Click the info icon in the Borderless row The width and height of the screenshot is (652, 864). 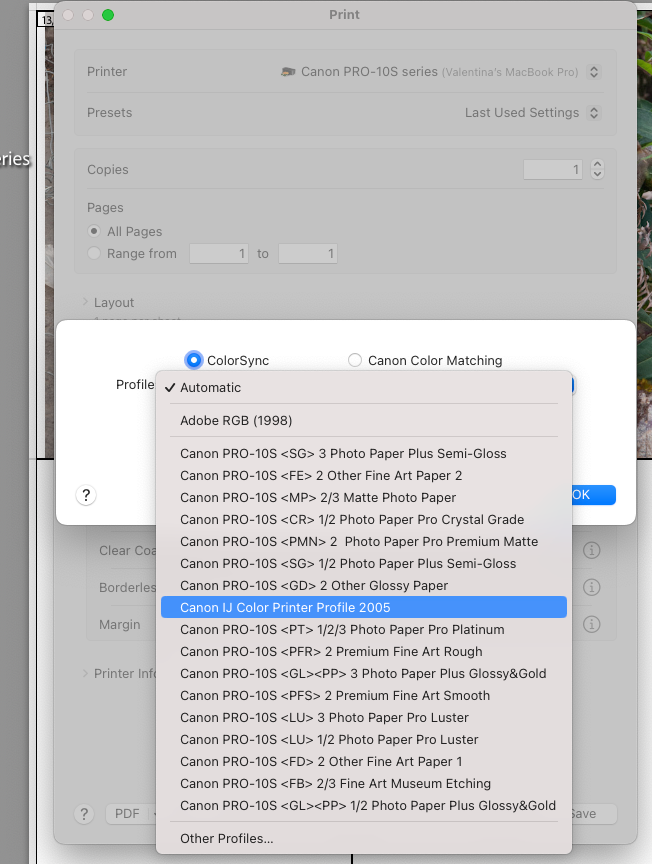coord(591,588)
